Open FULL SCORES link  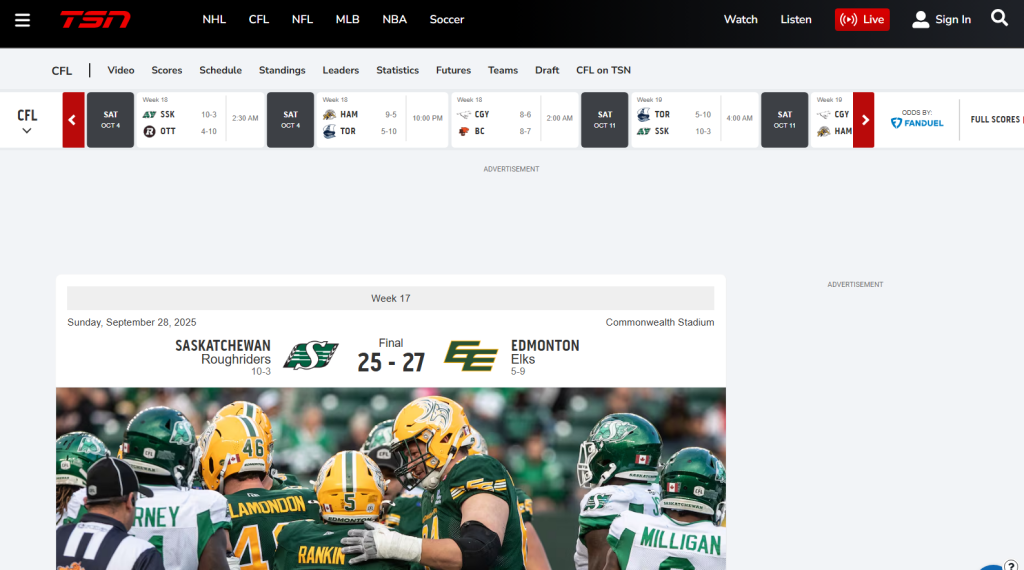995,119
